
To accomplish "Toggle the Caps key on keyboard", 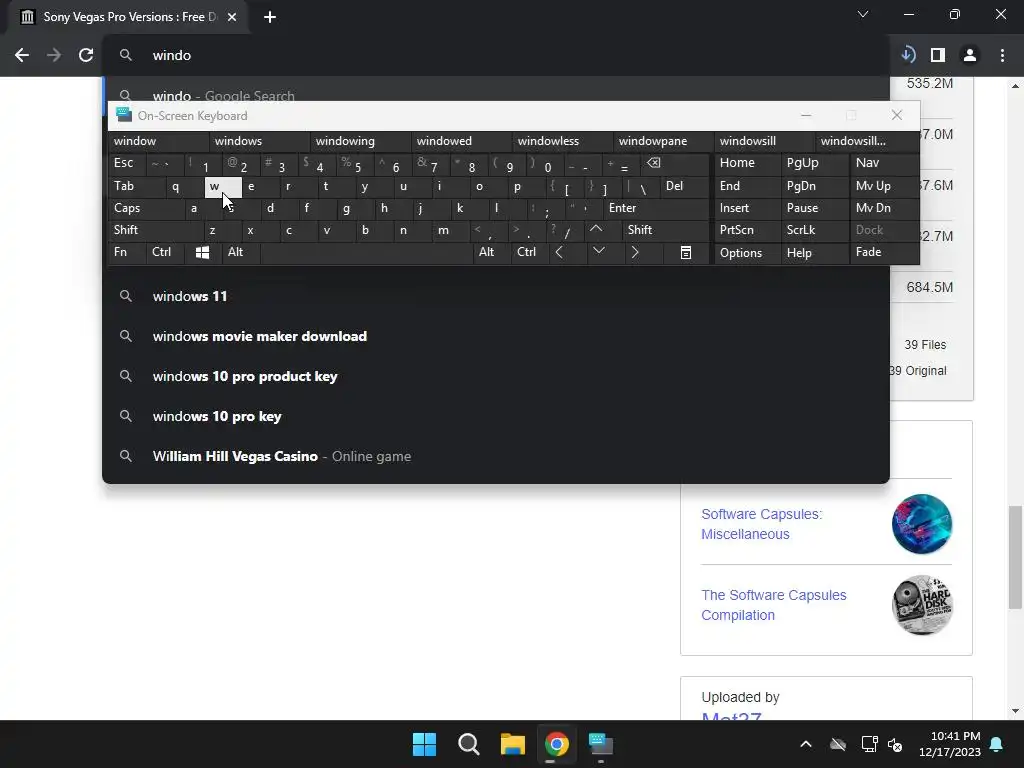I will coord(146,208).
